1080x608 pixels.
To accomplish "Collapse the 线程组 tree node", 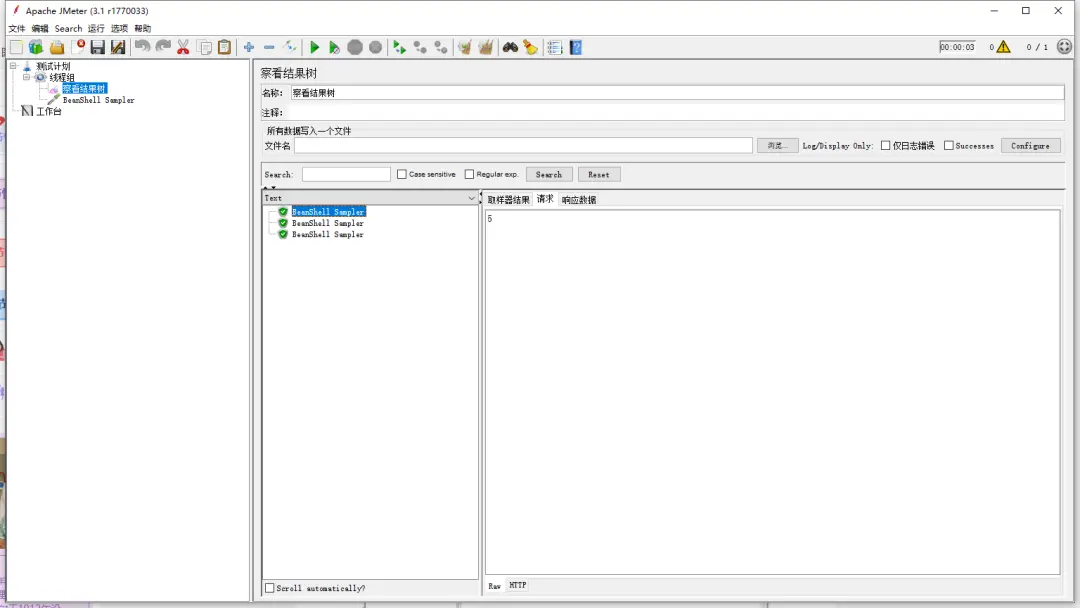I will 26,77.
